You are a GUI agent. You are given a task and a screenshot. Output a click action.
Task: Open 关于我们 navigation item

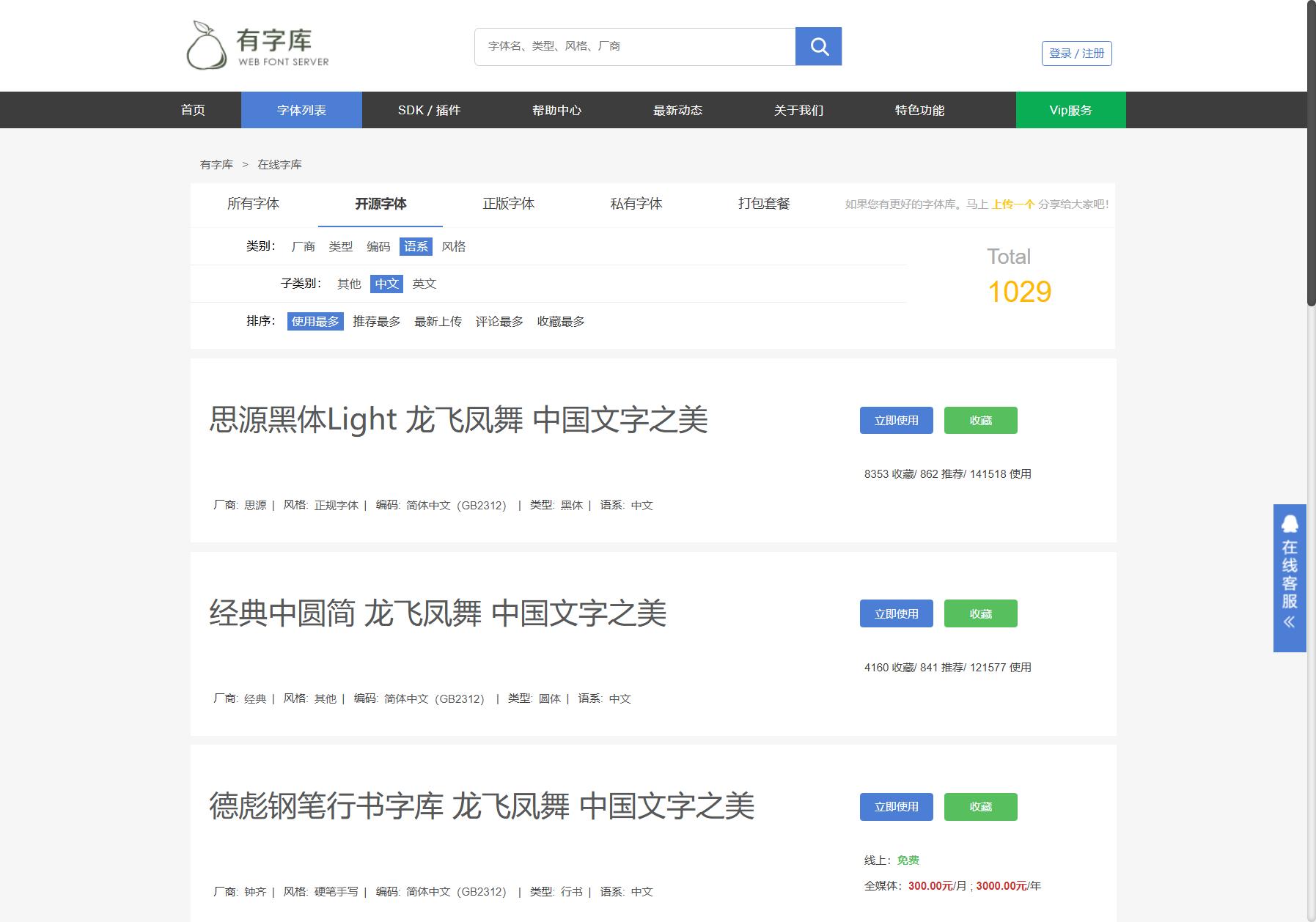pyautogui.click(x=798, y=110)
